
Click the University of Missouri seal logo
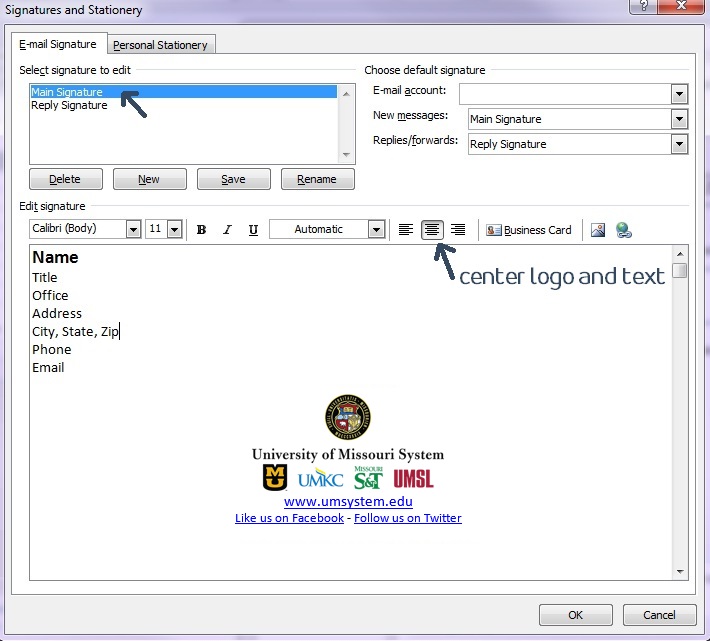tap(348, 416)
